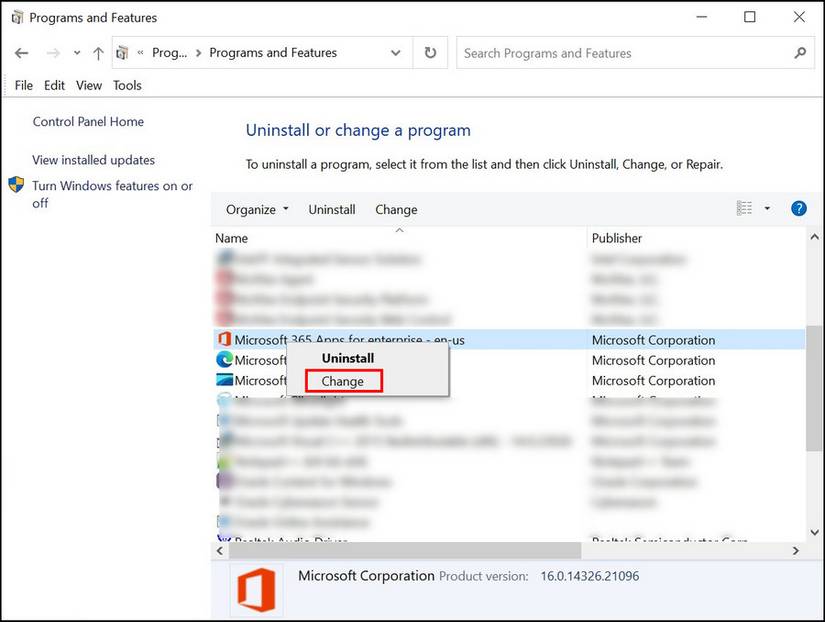Click the shield icon beside Turn Windows features
The height and width of the screenshot is (622, 825).
16,184
